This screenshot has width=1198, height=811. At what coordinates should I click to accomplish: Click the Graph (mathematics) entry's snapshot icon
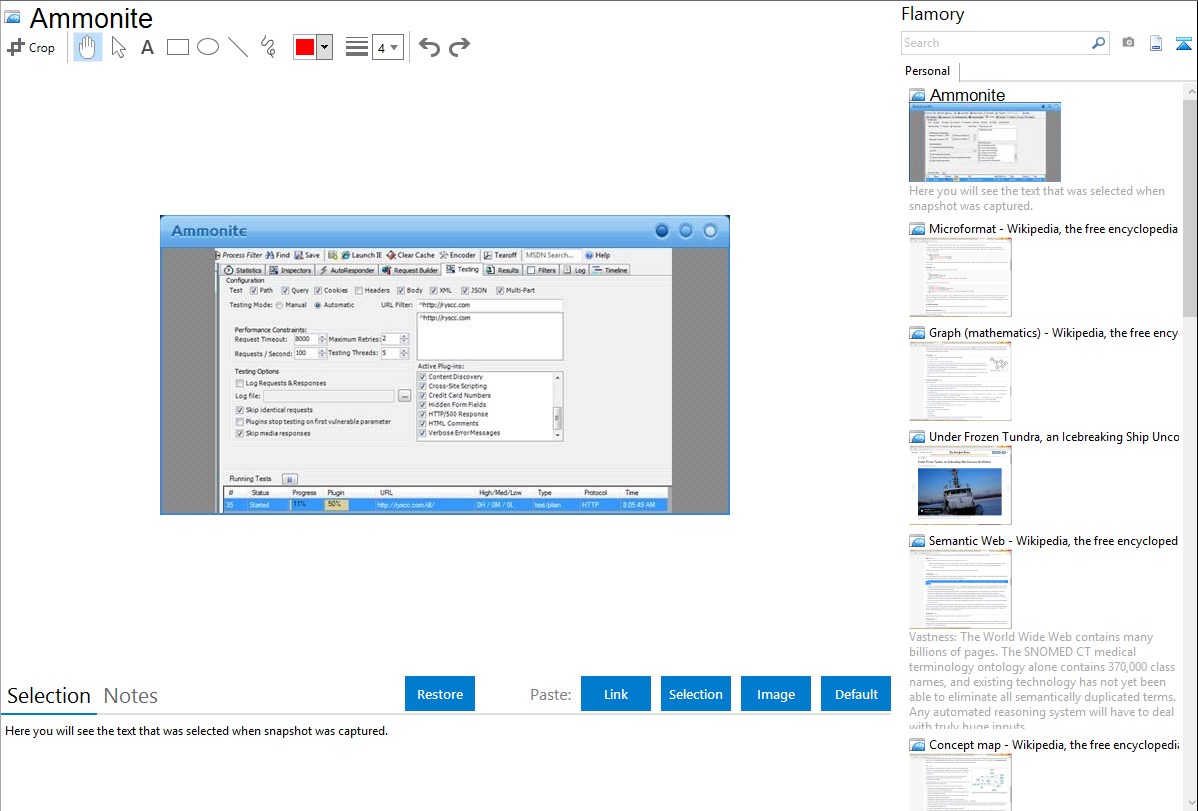(917, 333)
